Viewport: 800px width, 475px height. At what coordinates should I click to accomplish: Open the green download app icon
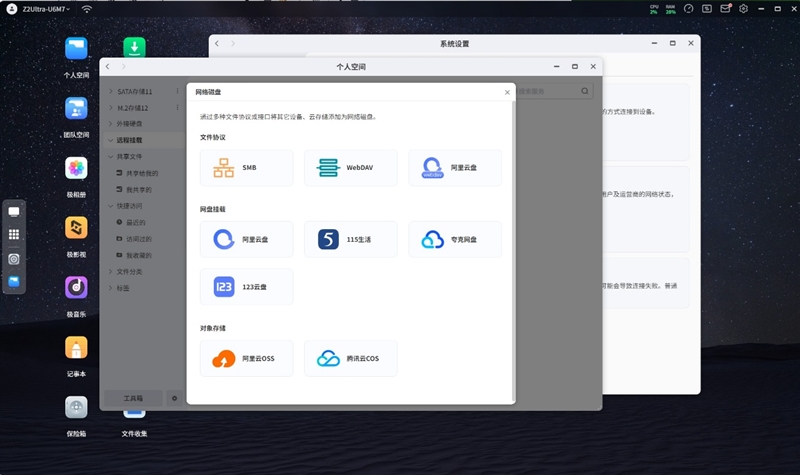pyautogui.click(x=134, y=47)
